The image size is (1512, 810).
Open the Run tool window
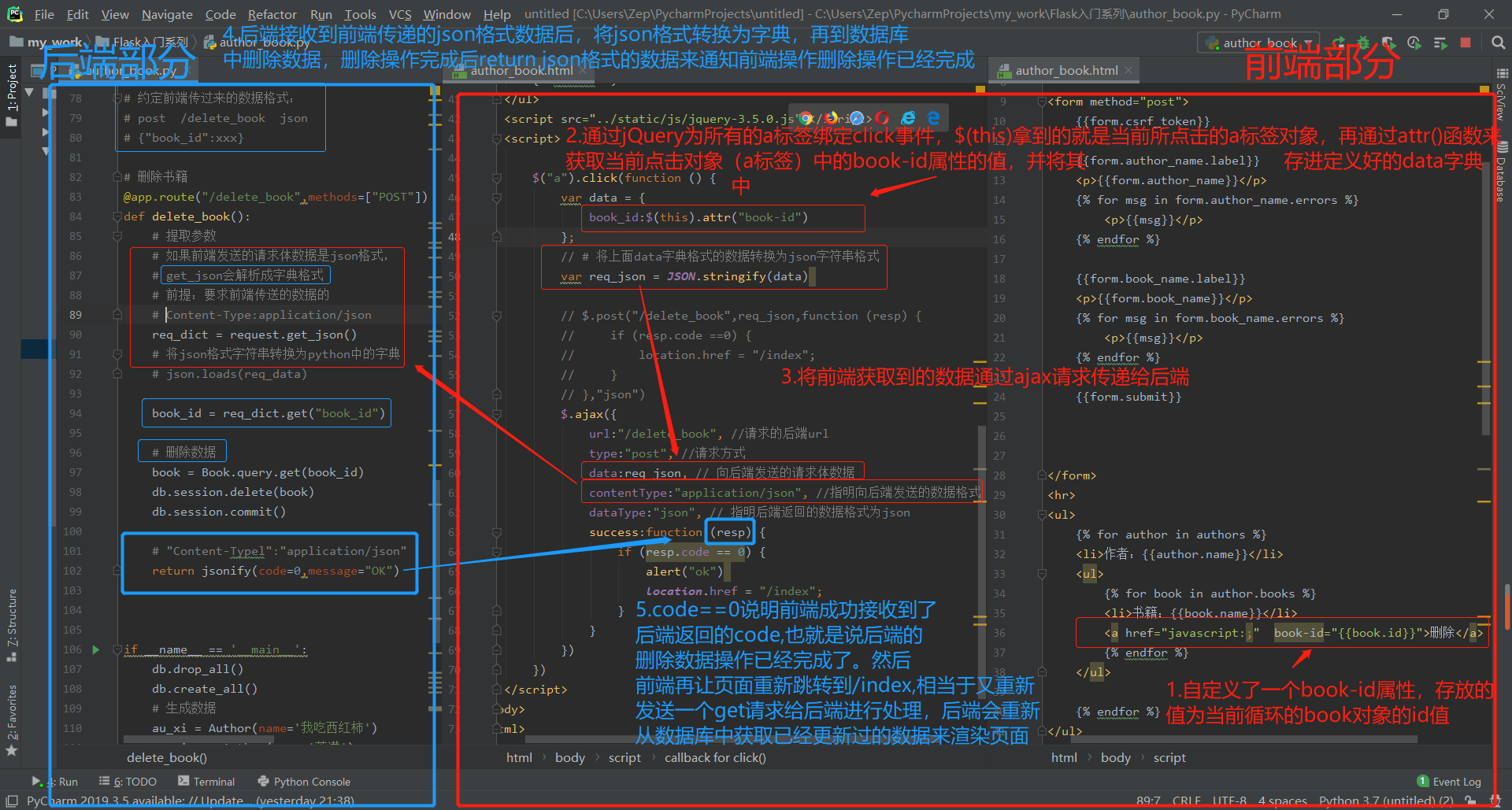click(x=55, y=782)
